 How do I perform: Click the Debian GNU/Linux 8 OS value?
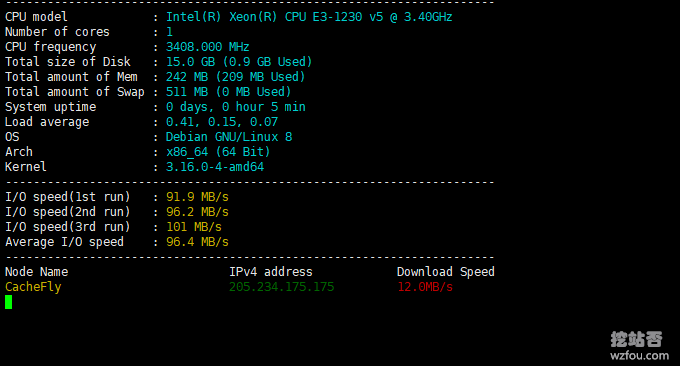pyautogui.click(x=229, y=137)
